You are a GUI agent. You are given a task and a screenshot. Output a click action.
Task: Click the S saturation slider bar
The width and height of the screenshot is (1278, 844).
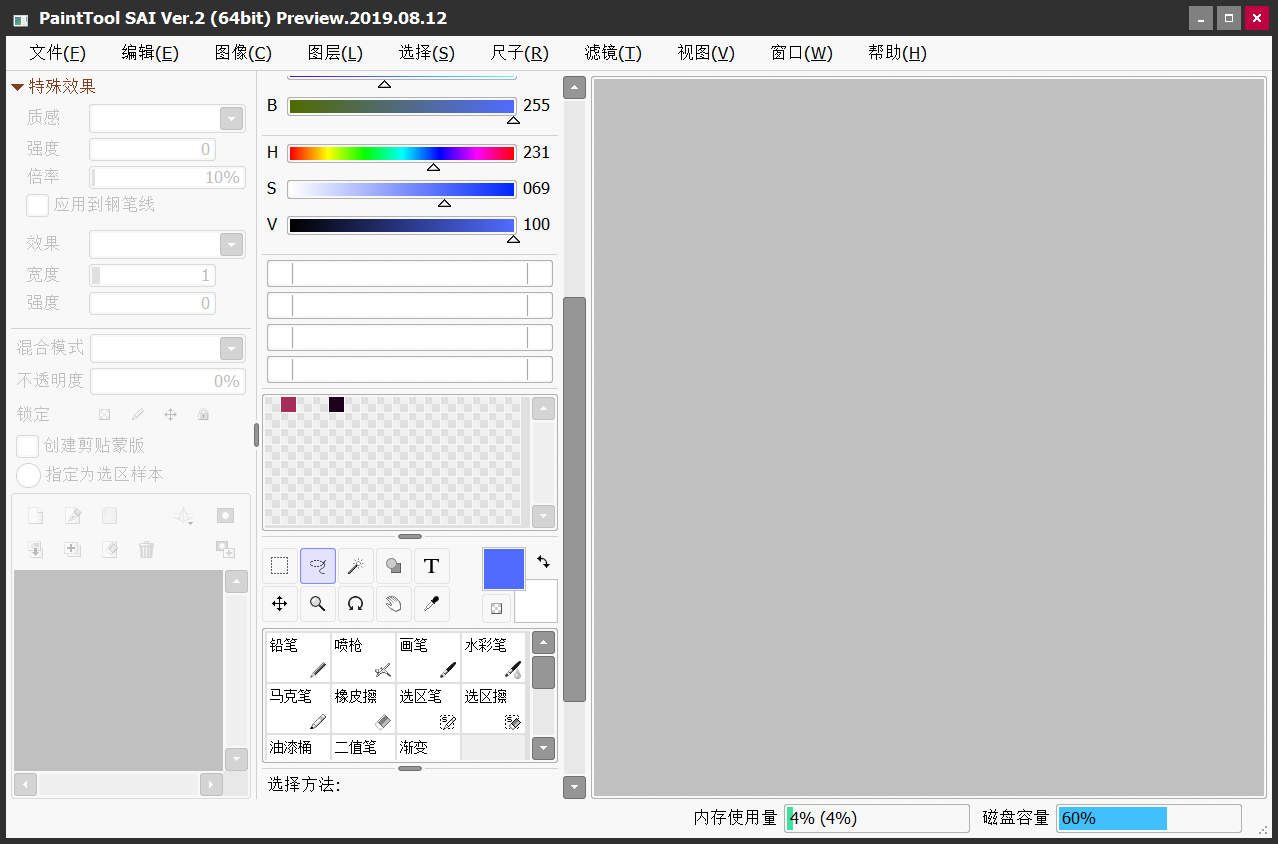[401, 189]
